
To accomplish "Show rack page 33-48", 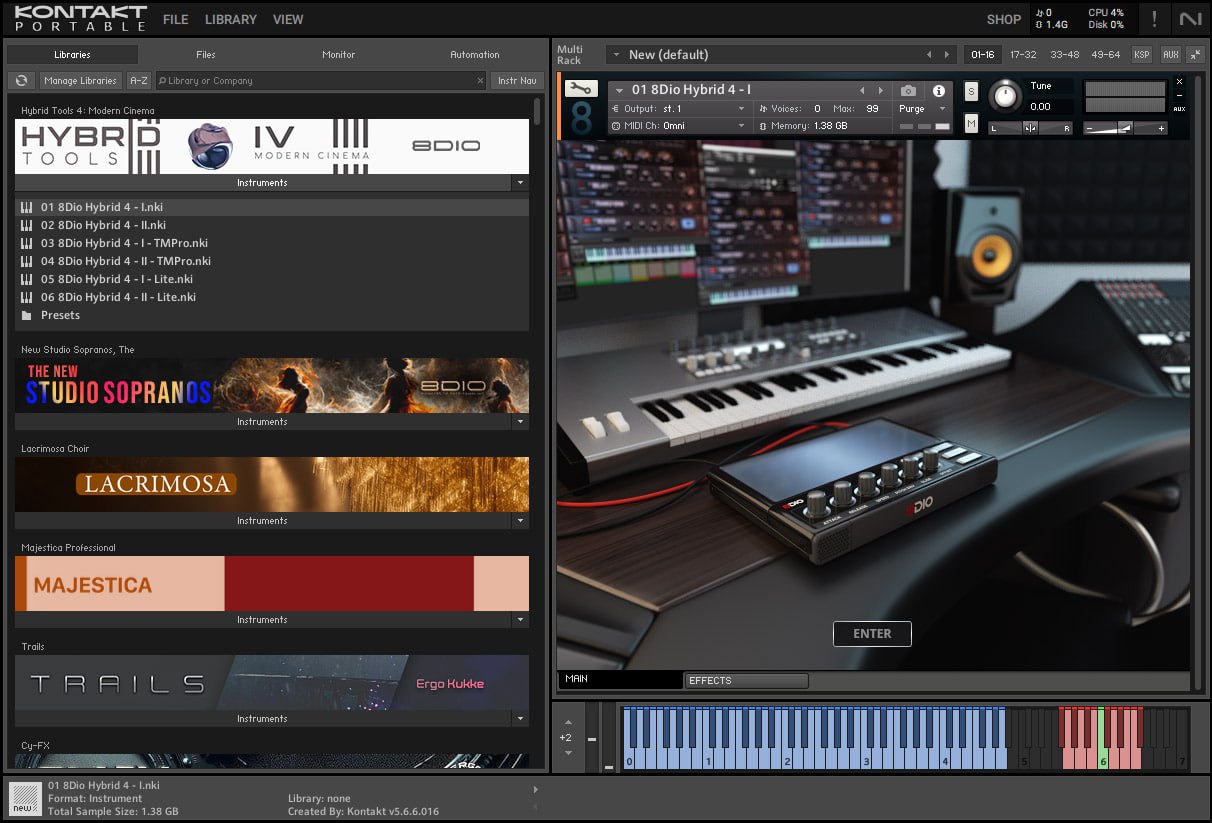I will tap(1065, 55).
